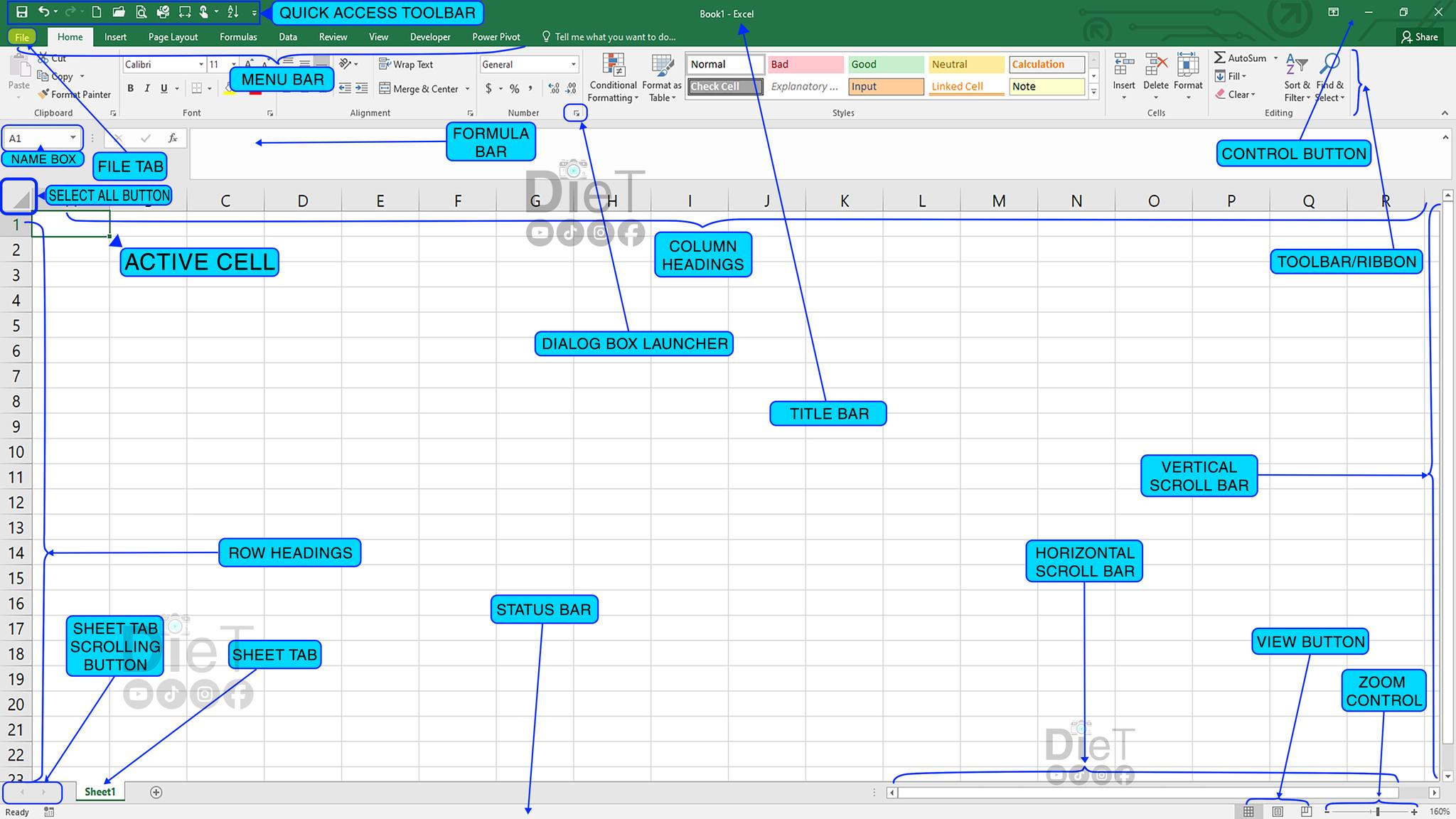
Task: Switch to the Developer tab
Action: coord(430,37)
